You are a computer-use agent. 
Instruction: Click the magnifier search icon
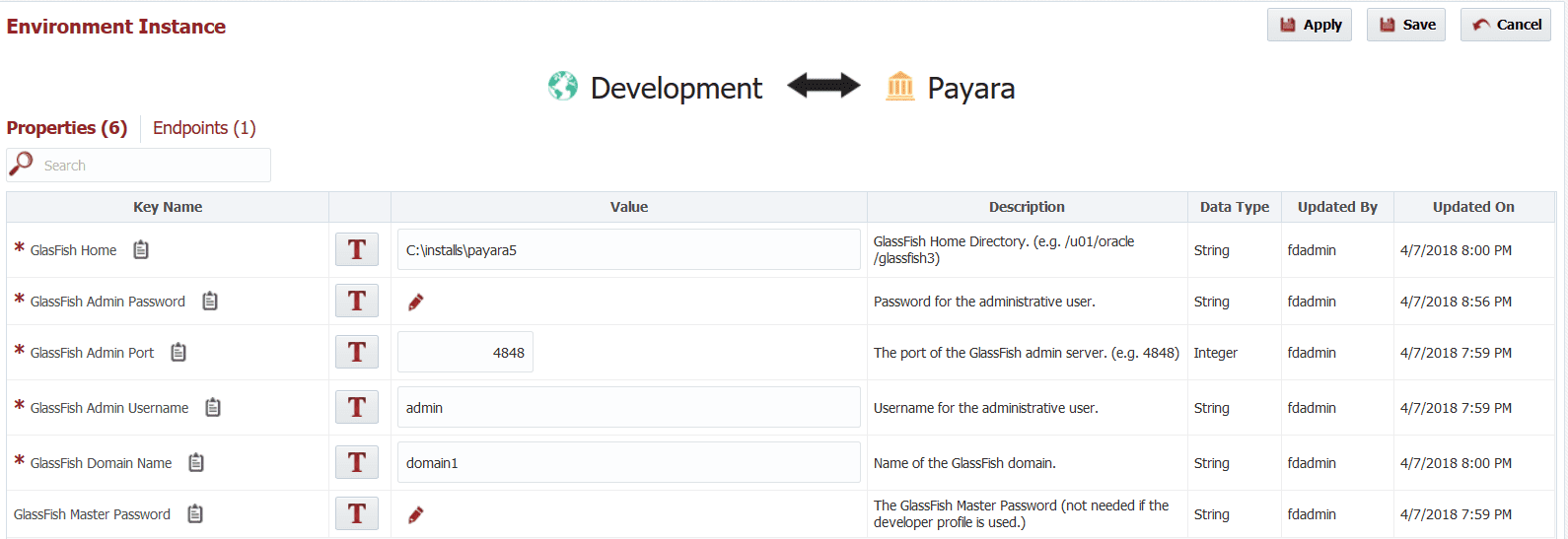(21, 164)
